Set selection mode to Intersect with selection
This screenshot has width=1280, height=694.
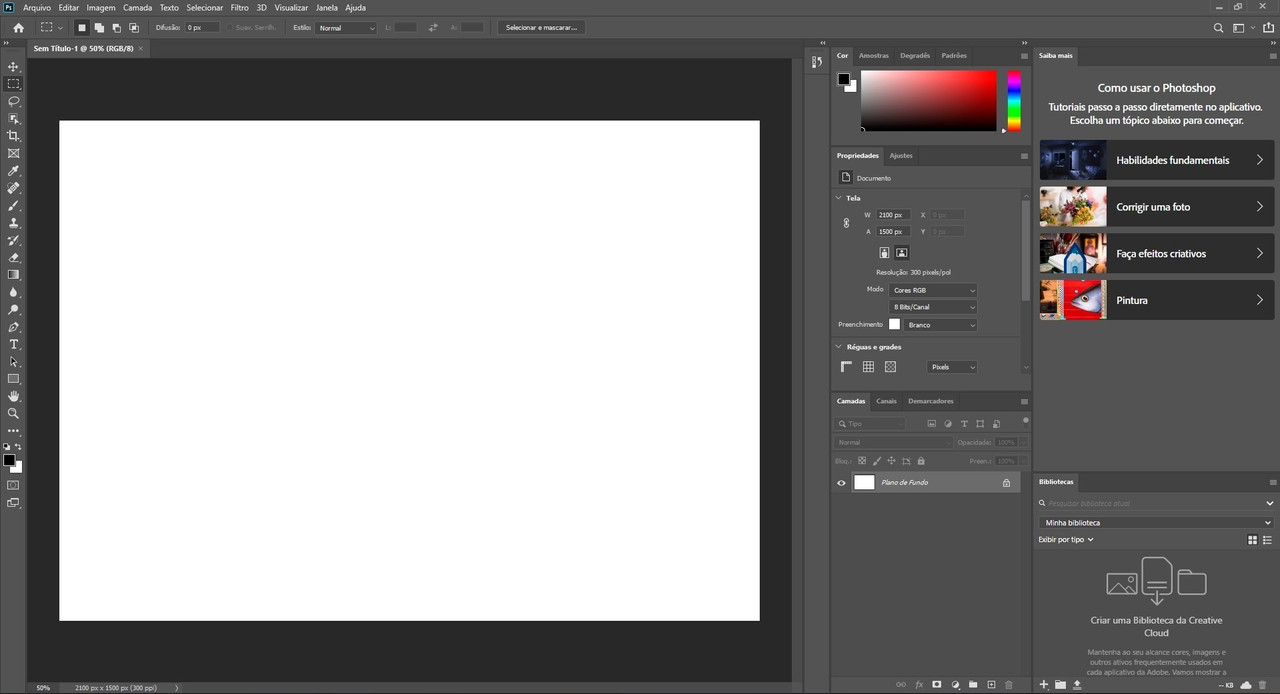coord(134,28)
